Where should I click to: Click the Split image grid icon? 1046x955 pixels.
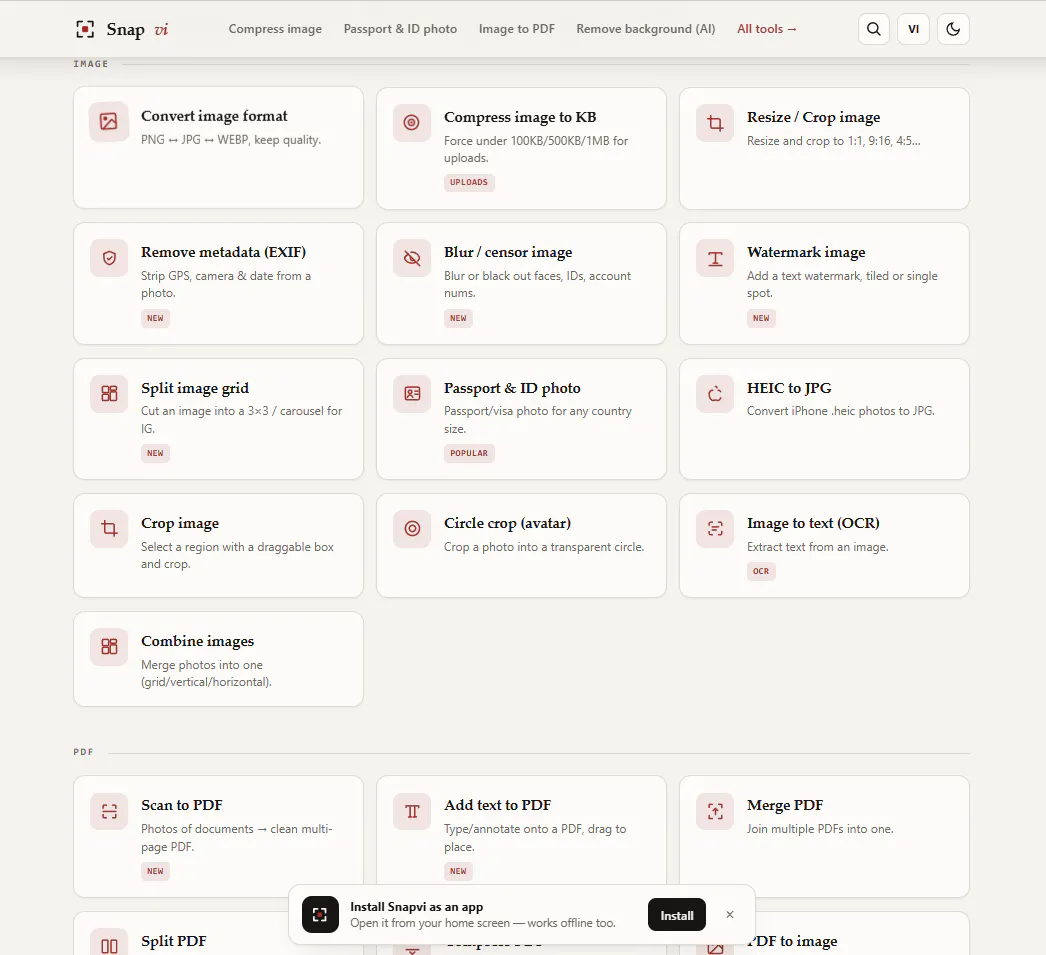(x=109, y=393)
